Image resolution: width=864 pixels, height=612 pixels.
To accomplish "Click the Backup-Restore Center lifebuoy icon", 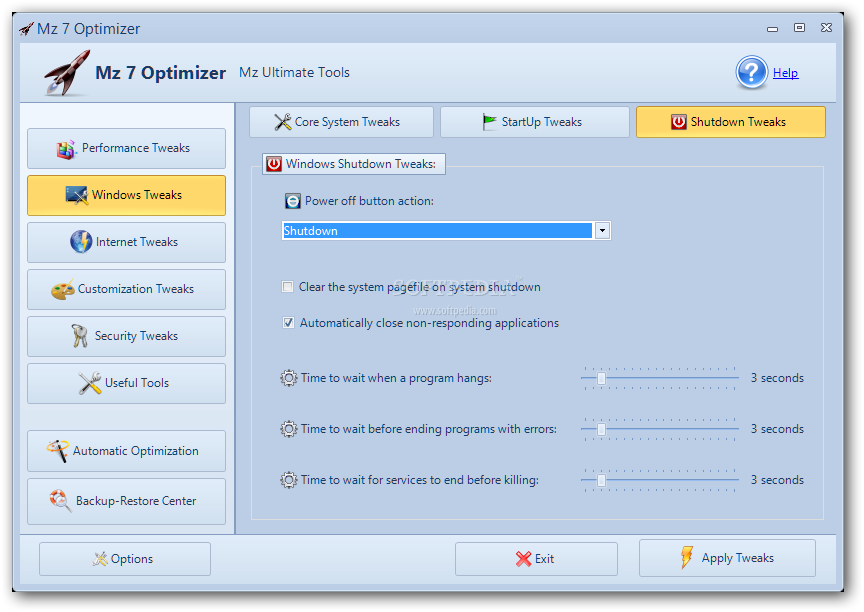I will [60, 501].
